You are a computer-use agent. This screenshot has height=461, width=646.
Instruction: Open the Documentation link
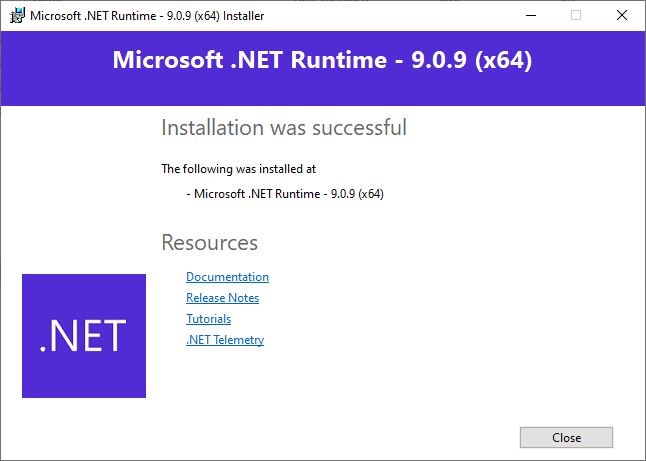(227, 277)
